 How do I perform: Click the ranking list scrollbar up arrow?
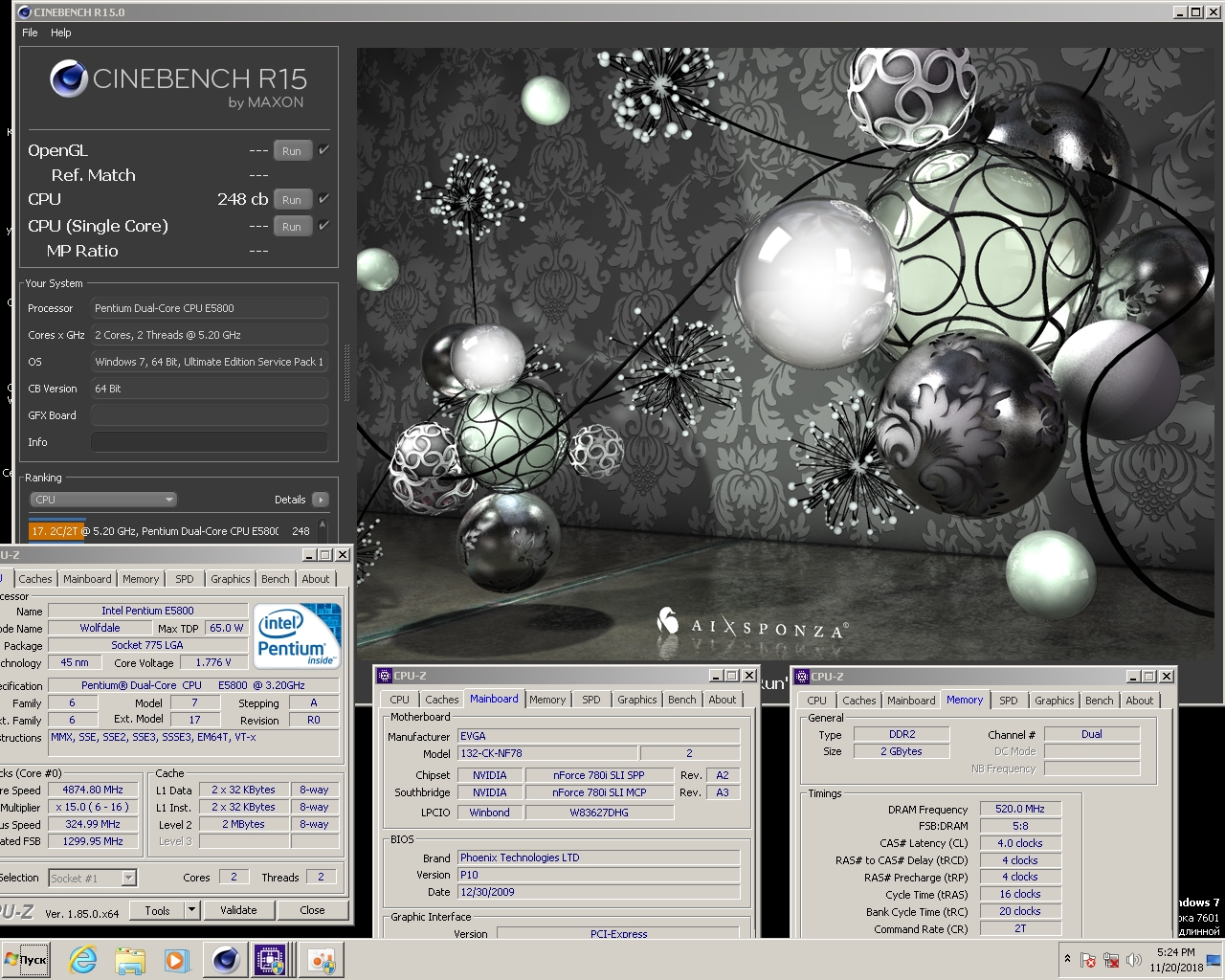coord(323,524)
